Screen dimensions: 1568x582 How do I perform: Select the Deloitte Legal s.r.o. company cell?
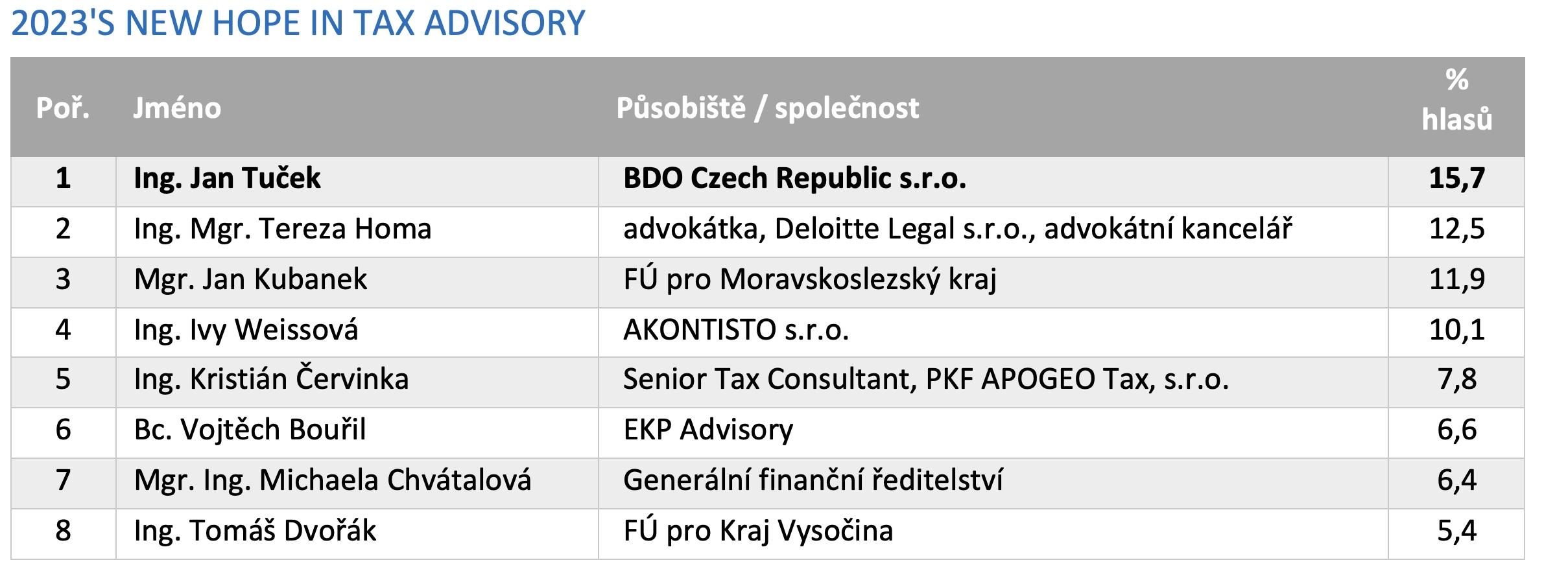pos(993,229)
